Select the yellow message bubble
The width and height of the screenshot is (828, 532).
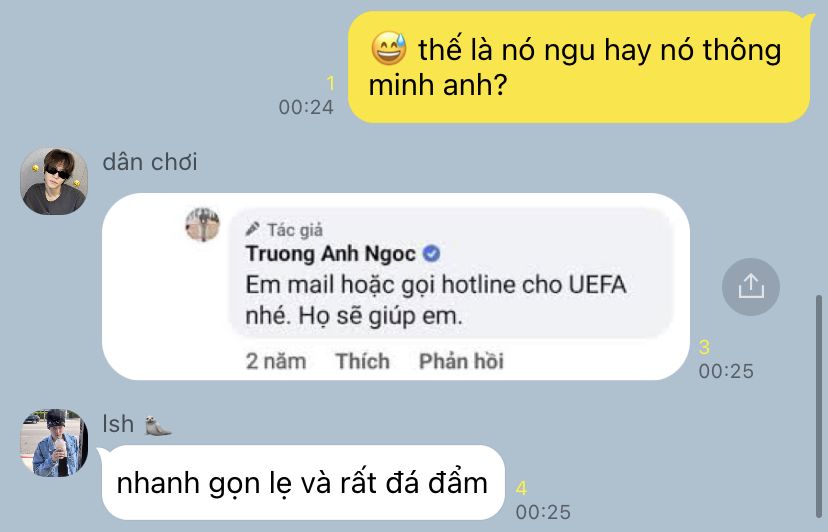[579, 67]
